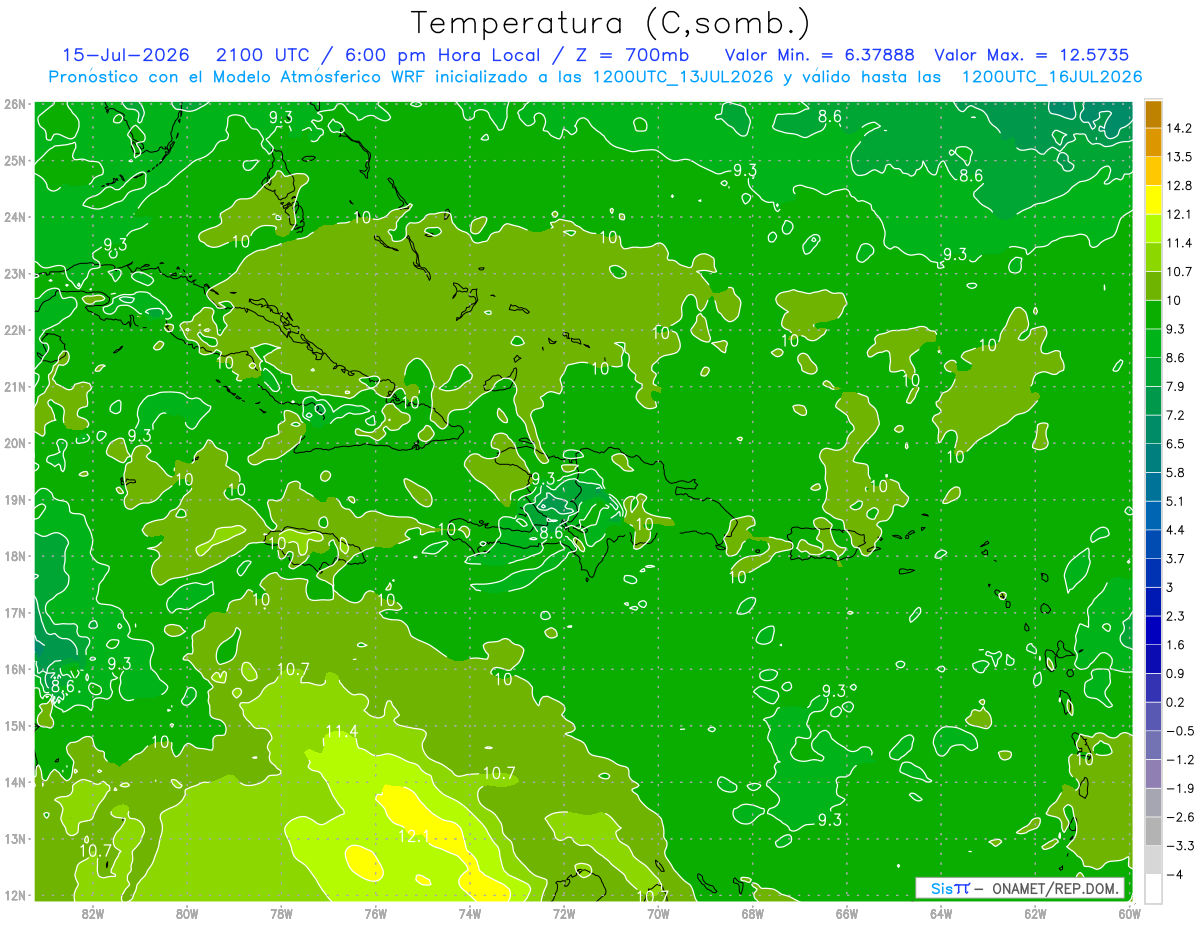Pick the orange swatch between 13.5 and 14.2
The height and width of the screenshot is (927, 1200).
click(1153, 142)
